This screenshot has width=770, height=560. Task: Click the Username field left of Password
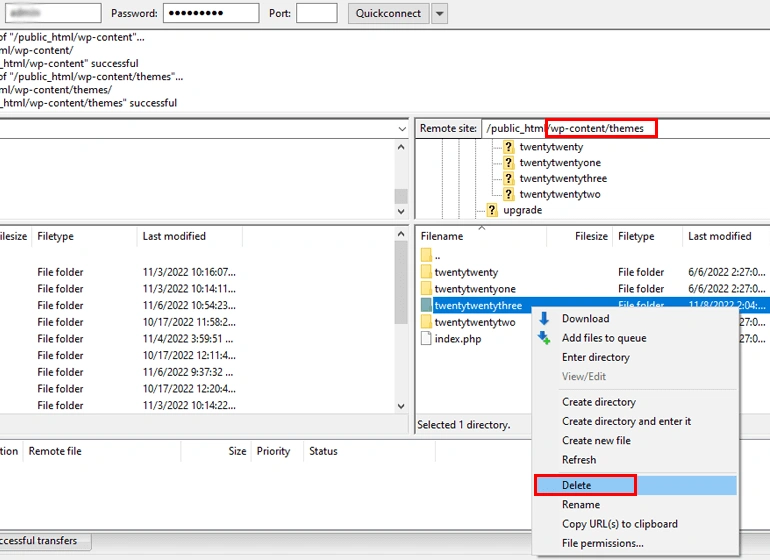[53, 13]
